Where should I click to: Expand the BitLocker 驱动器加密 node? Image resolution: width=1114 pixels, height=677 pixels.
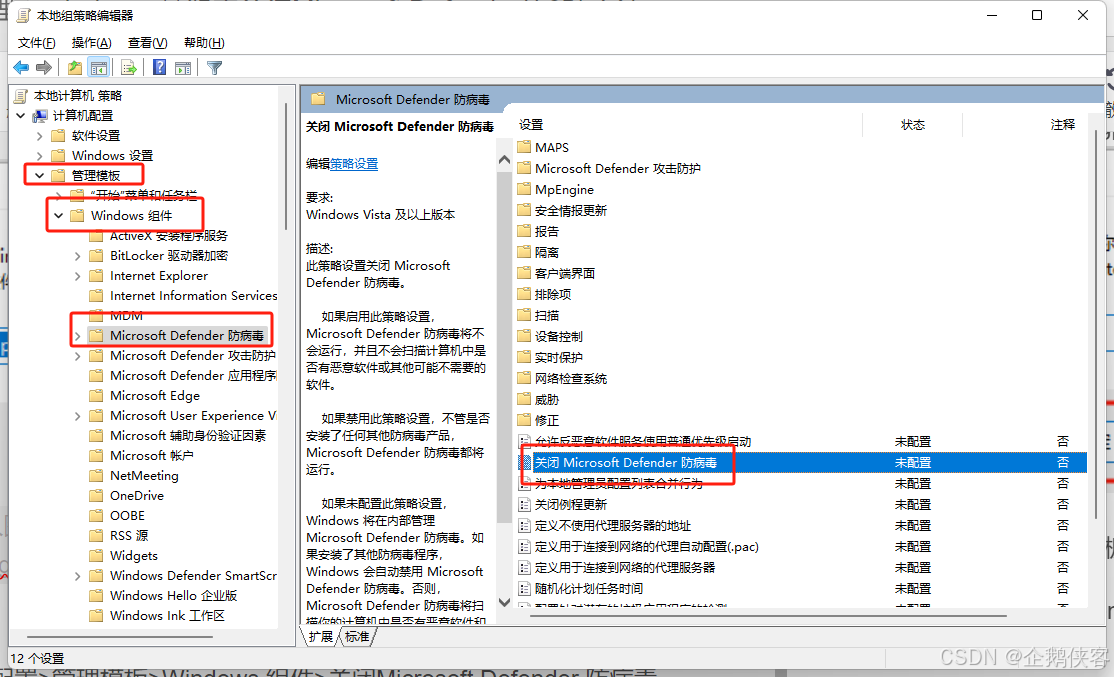[78, 256]
